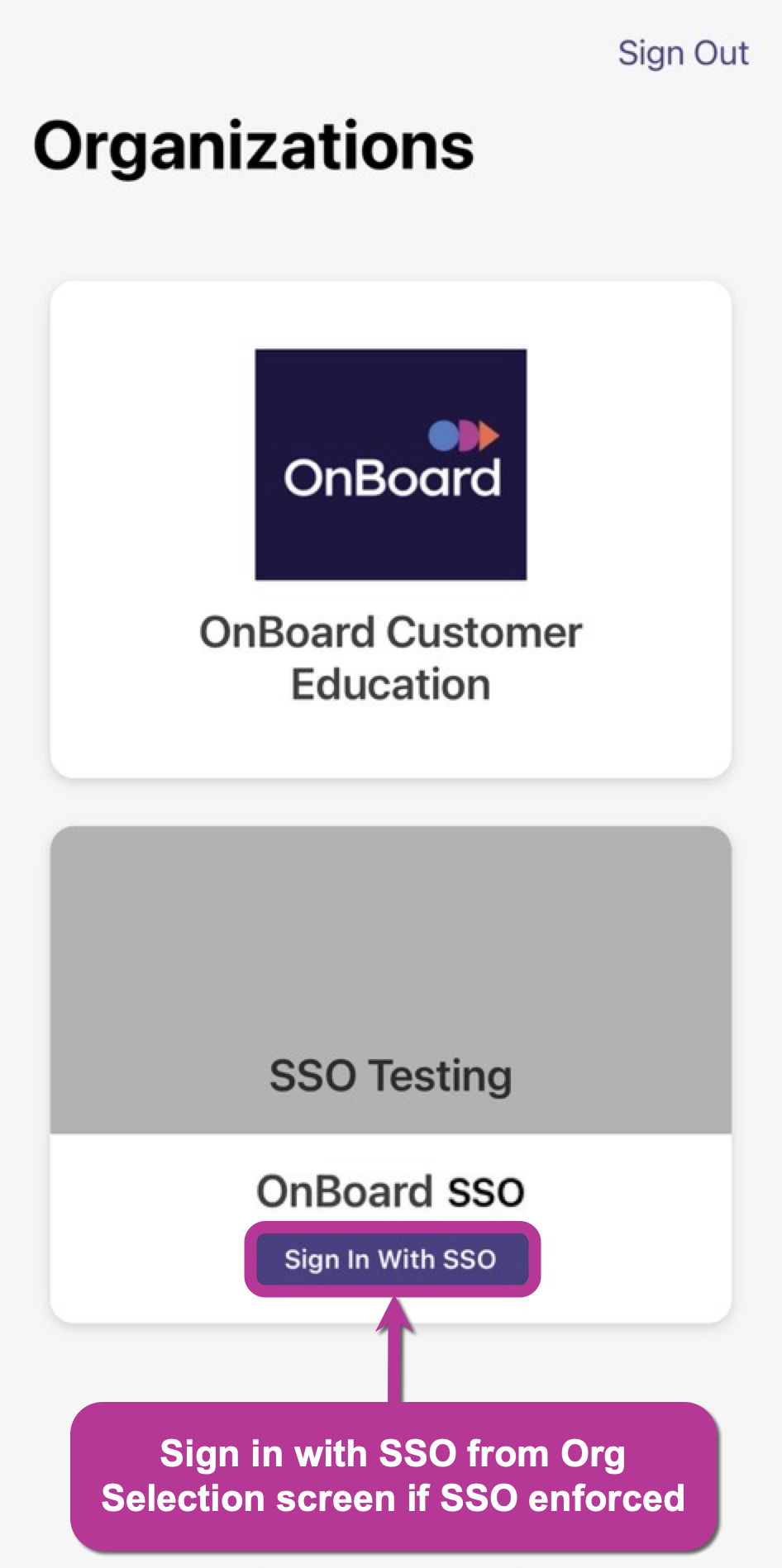Click the white OnBoard wordmark in logo
This screenshot has width=782, height=1568.
(x=392, y=478)
